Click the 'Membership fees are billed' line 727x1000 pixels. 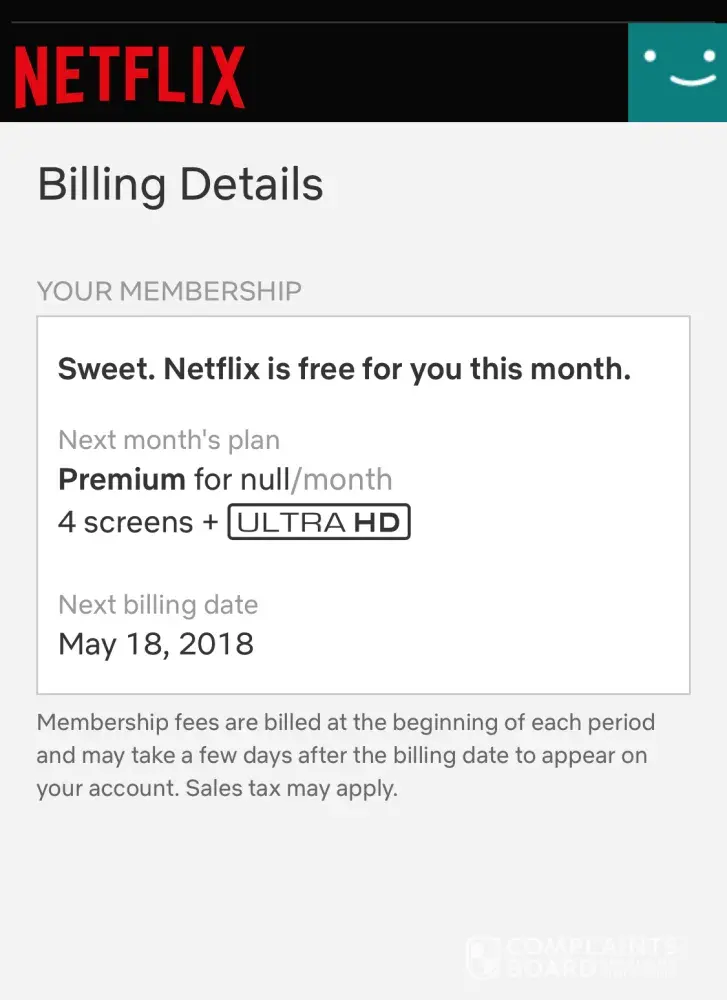[346, 722]
